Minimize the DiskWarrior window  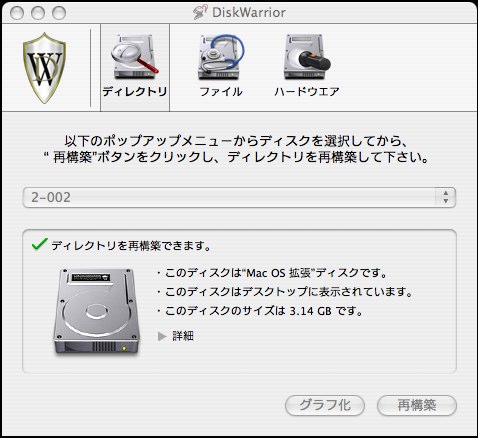[38, 13]
